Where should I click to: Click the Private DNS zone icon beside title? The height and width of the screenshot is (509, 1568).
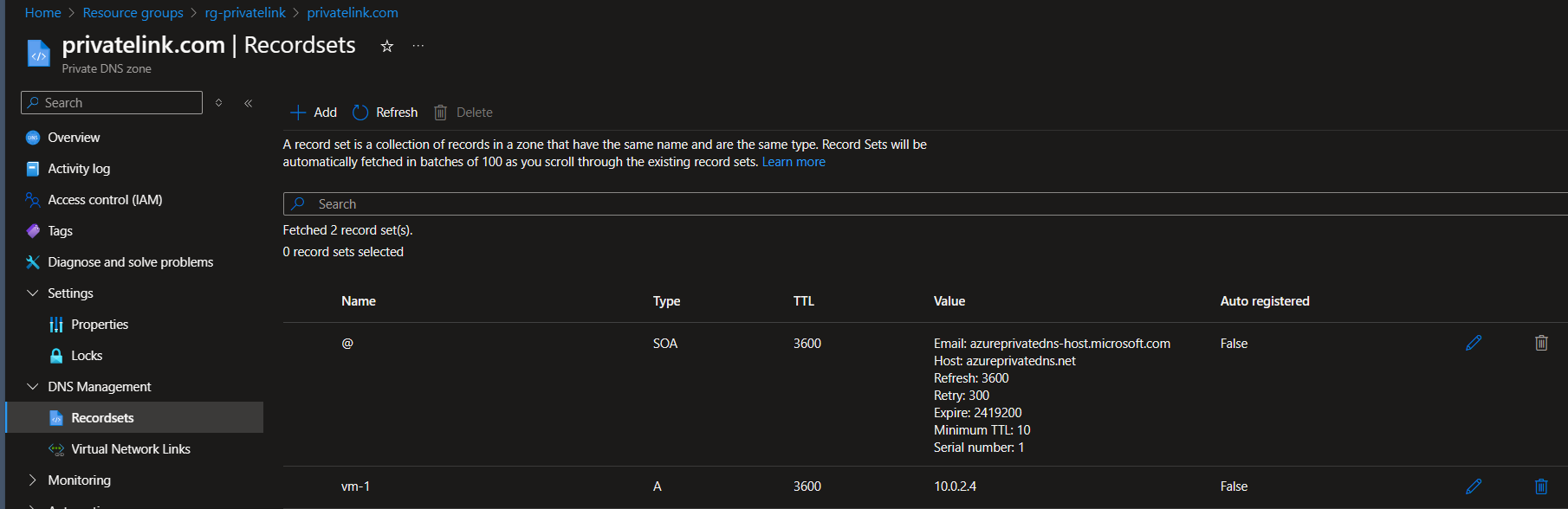(39, 54)
